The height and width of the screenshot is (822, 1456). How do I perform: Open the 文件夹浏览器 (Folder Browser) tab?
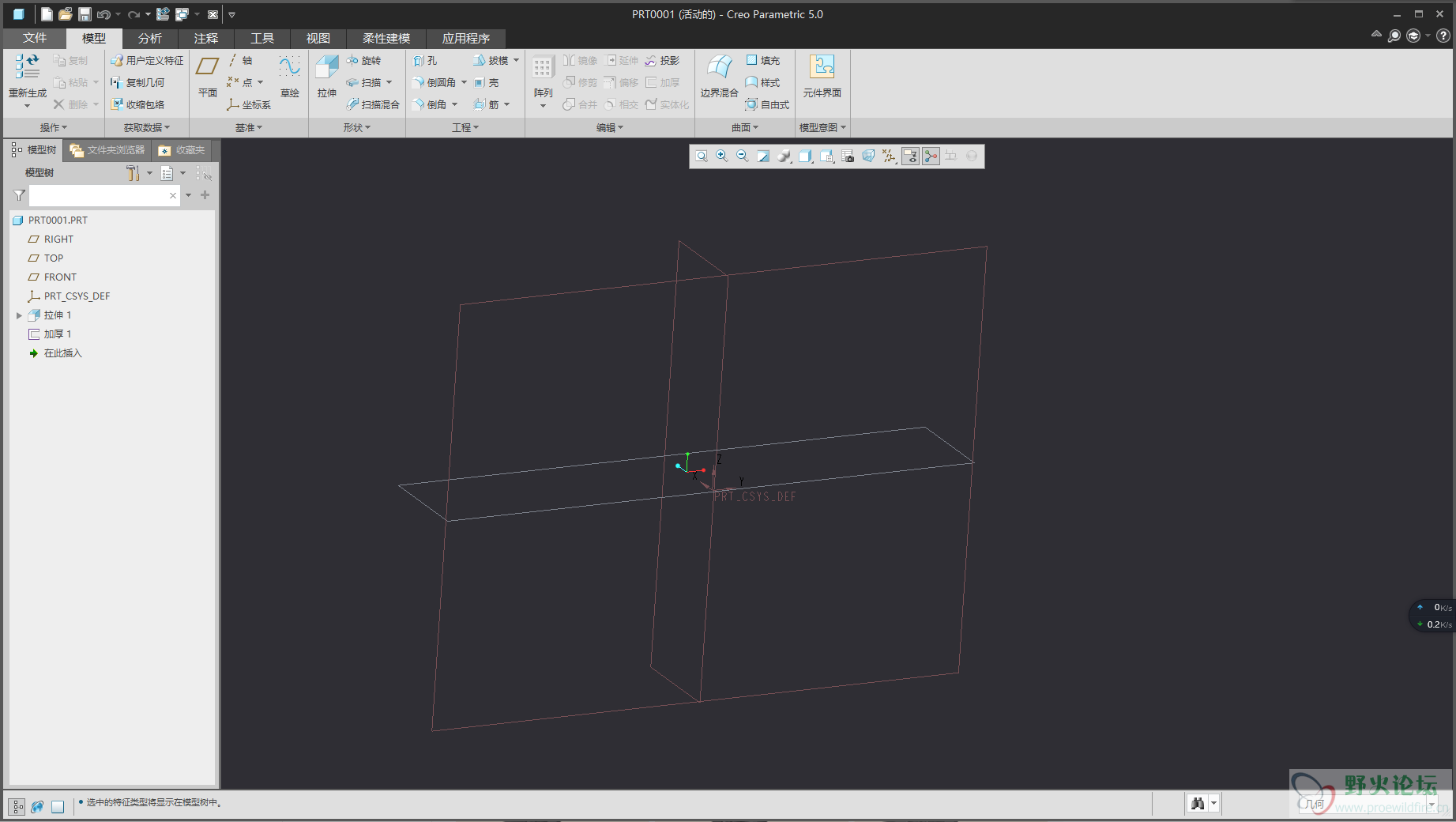tap(107, 150)
